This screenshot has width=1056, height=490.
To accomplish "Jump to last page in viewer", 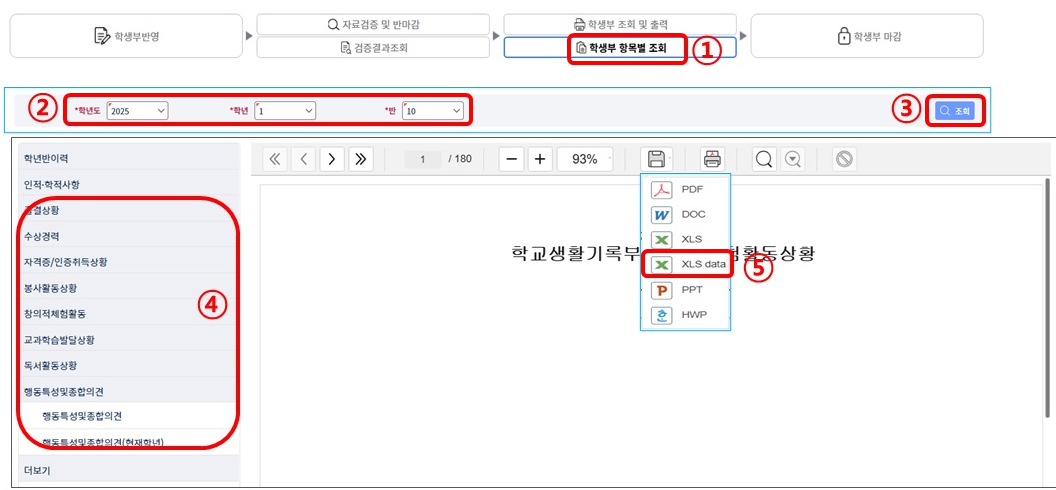I will point(360,159).
